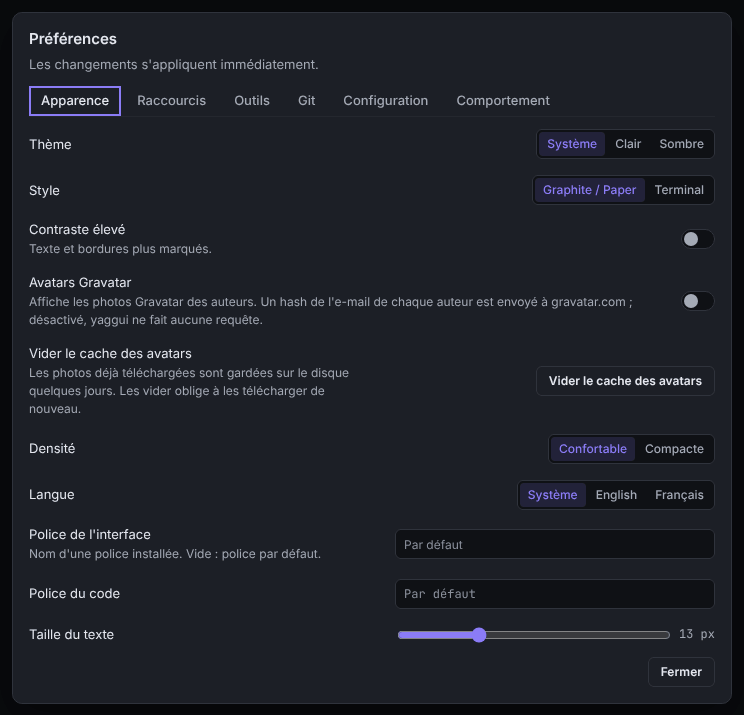Turn on Avatars Gravatar switch

coord(698,301)
